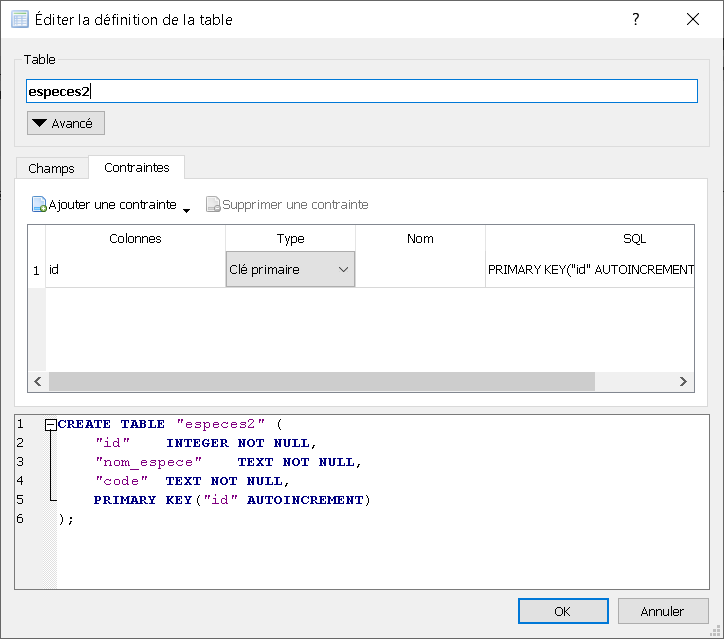Image resolution: width=724 pixels, height=639 pixels.
Task: Open the help question mark button
Action: pos(636,19)
